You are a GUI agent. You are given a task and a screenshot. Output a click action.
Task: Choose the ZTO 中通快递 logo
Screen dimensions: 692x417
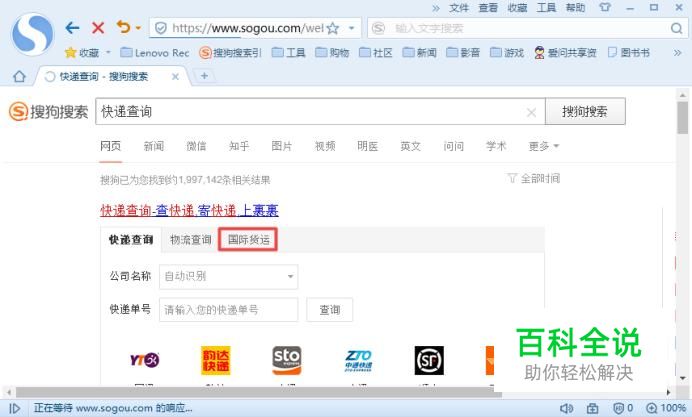pyautogui.click(x=358, y=361)
